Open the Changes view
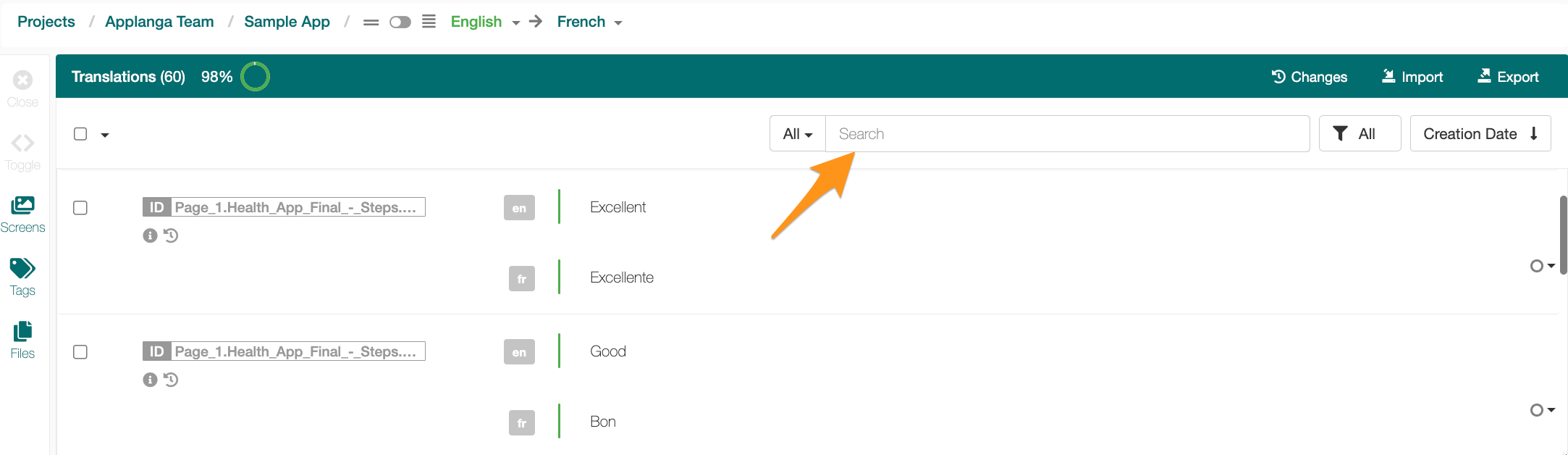This screenshot has height=455, width=1568. point(1309,77)
